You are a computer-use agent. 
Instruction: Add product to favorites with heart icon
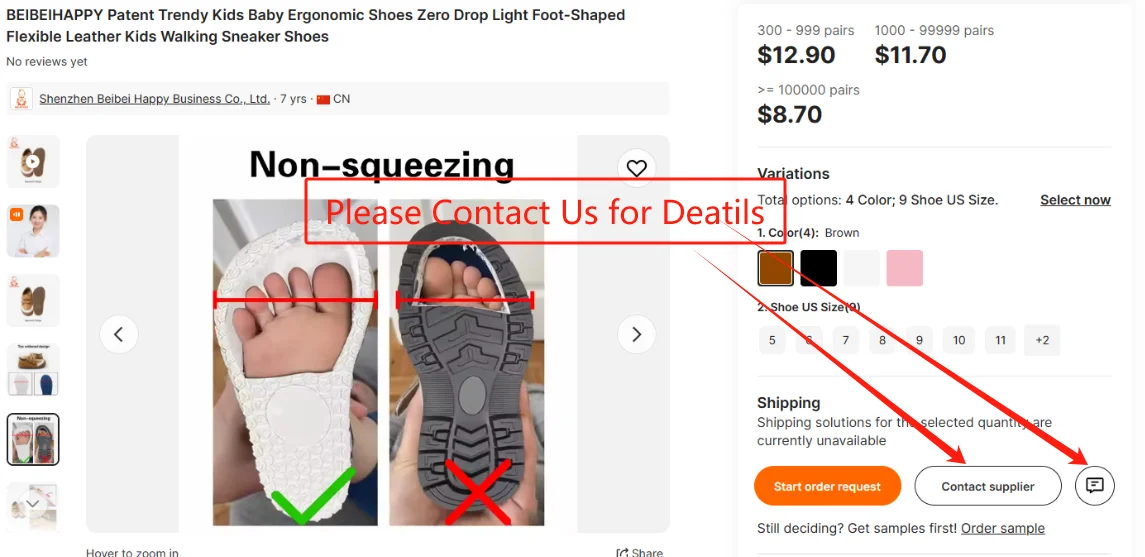coord(636,169)
